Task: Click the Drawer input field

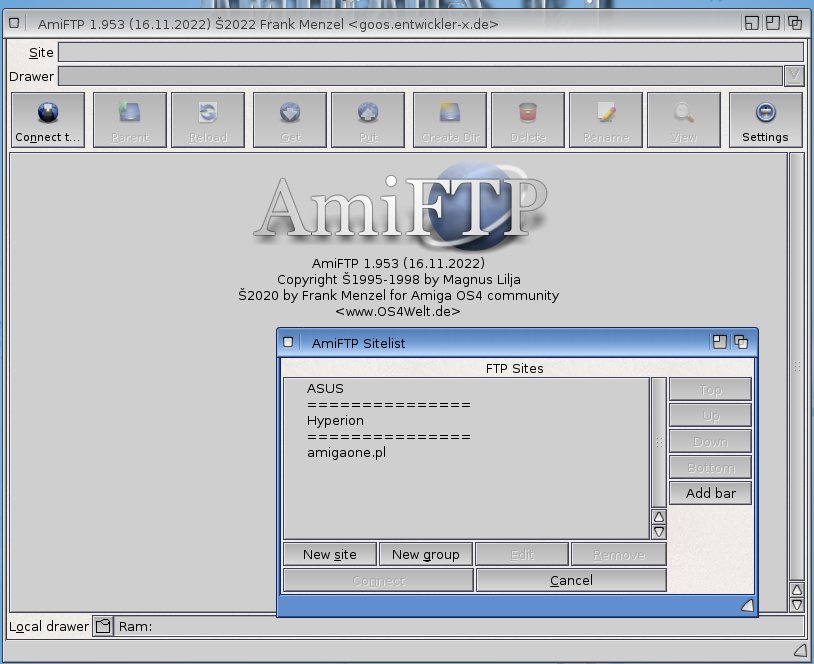Action: pos(420,76)
